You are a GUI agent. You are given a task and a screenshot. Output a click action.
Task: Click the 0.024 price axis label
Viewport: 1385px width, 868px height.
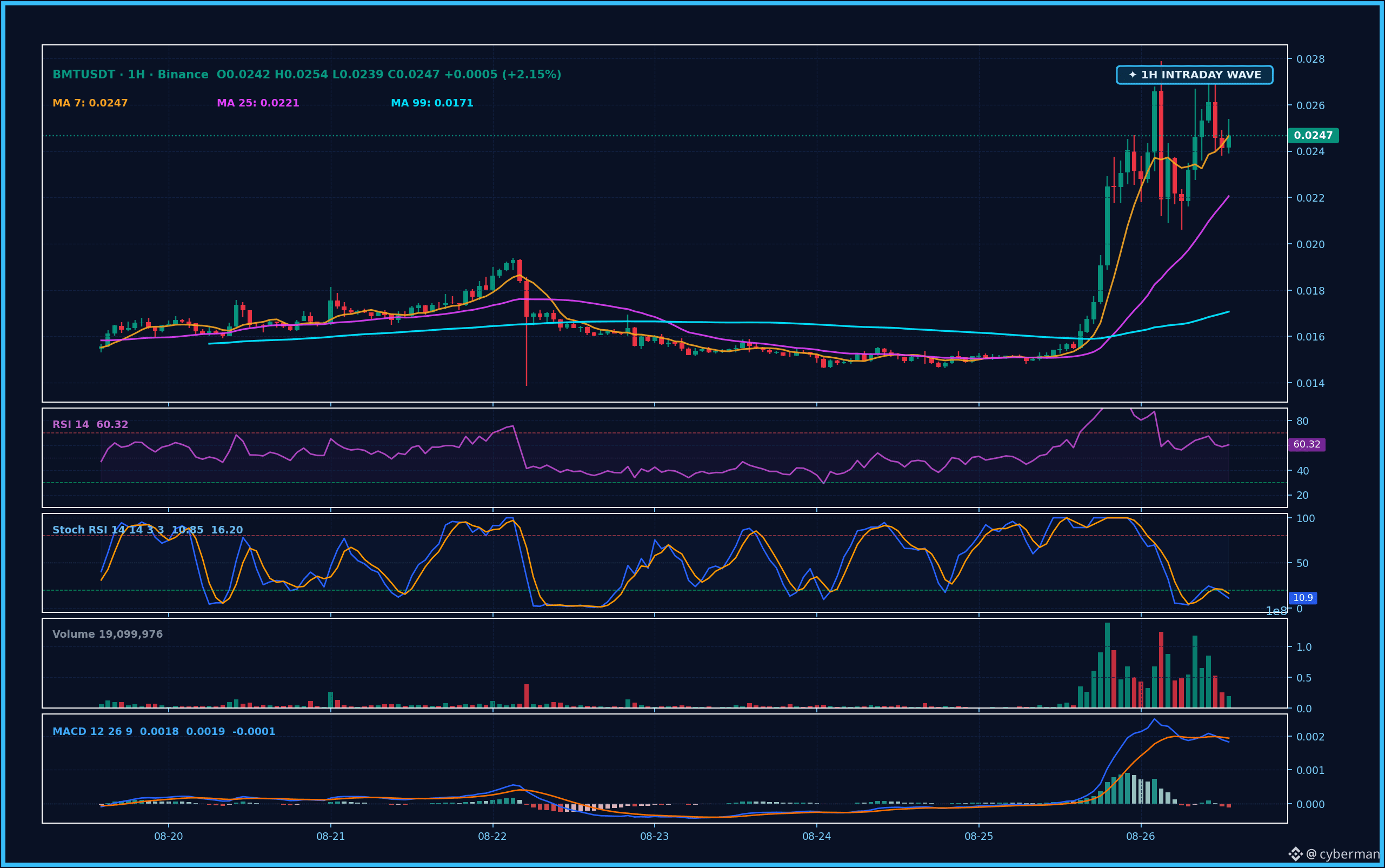pyautogui.click(x=1310, y=151)
